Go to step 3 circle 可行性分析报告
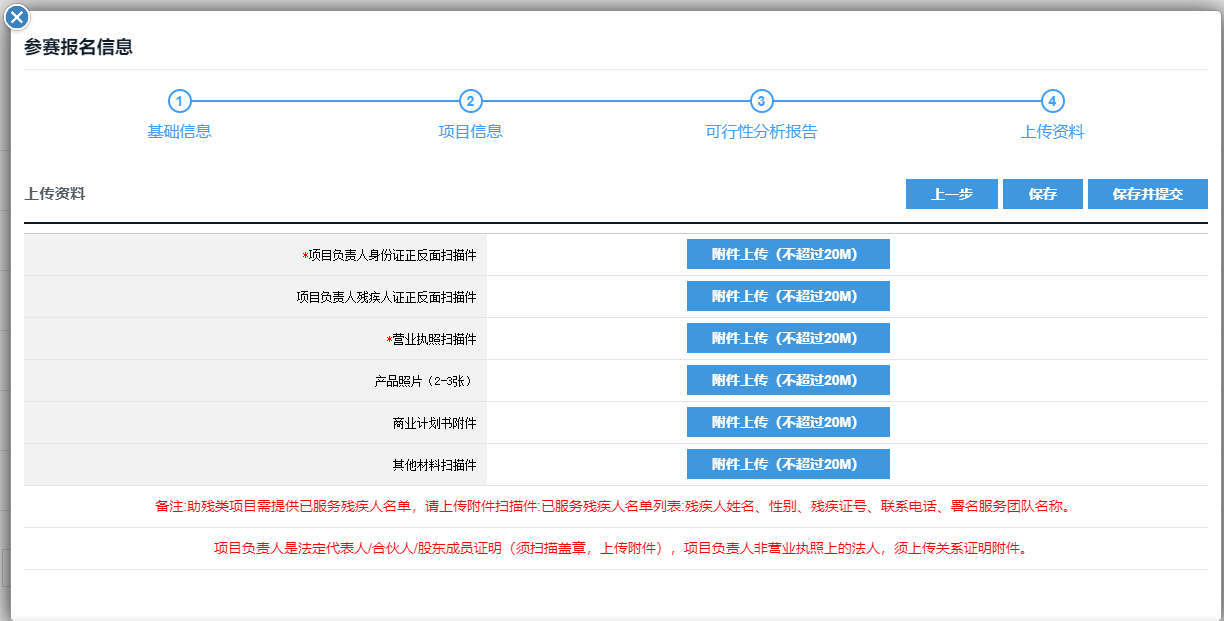Screen dimensions: 1224x621 coord(761,101)
